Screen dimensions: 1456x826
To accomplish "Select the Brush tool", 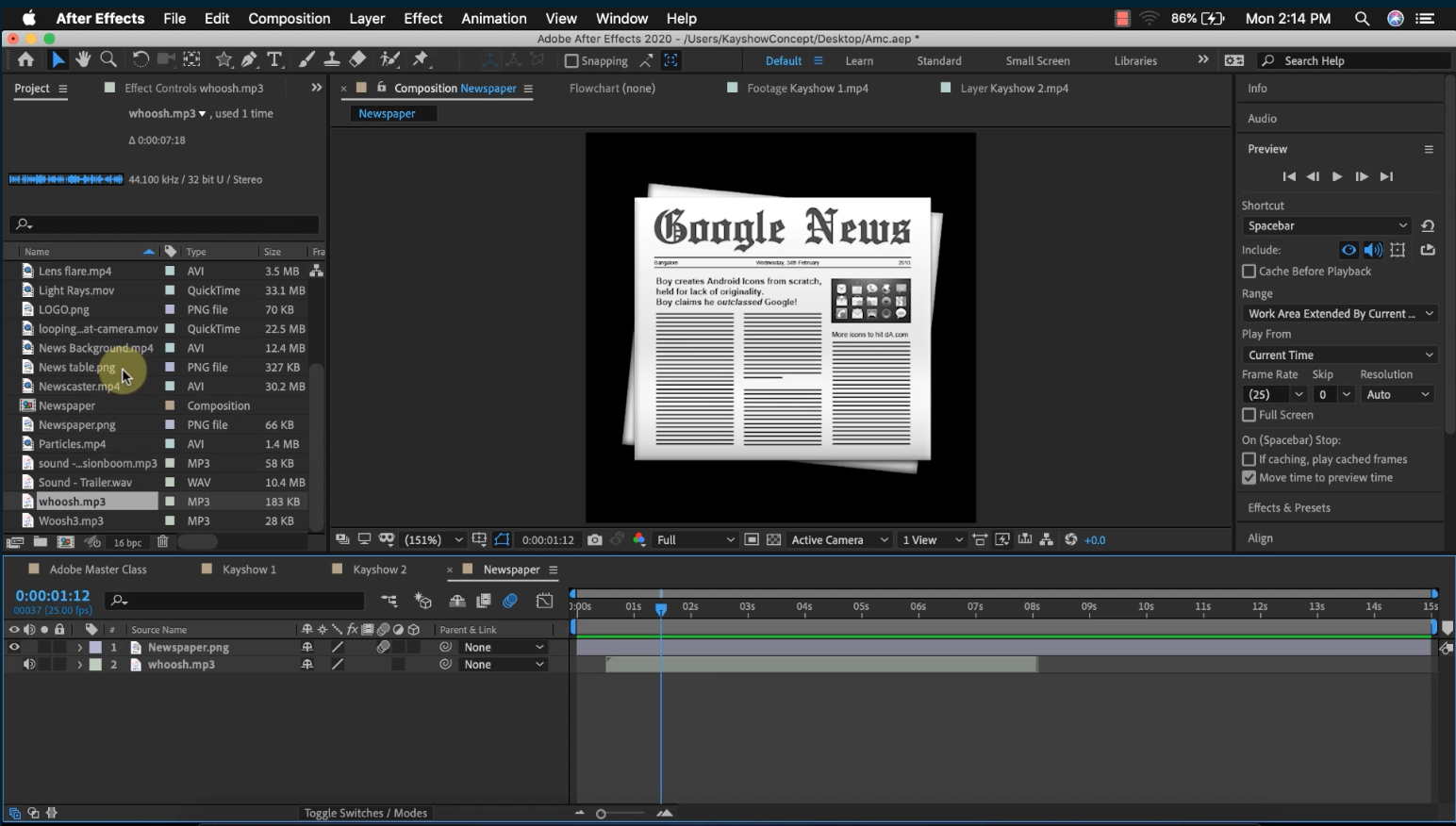I will (x=306, y=59).
